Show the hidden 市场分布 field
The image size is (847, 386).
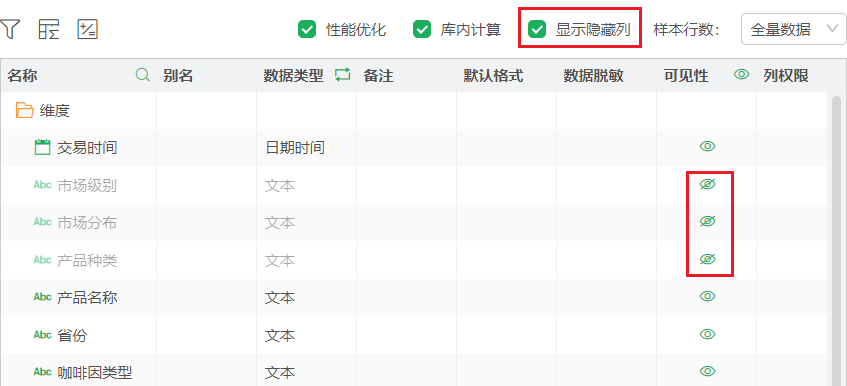[x=707, y=221]
